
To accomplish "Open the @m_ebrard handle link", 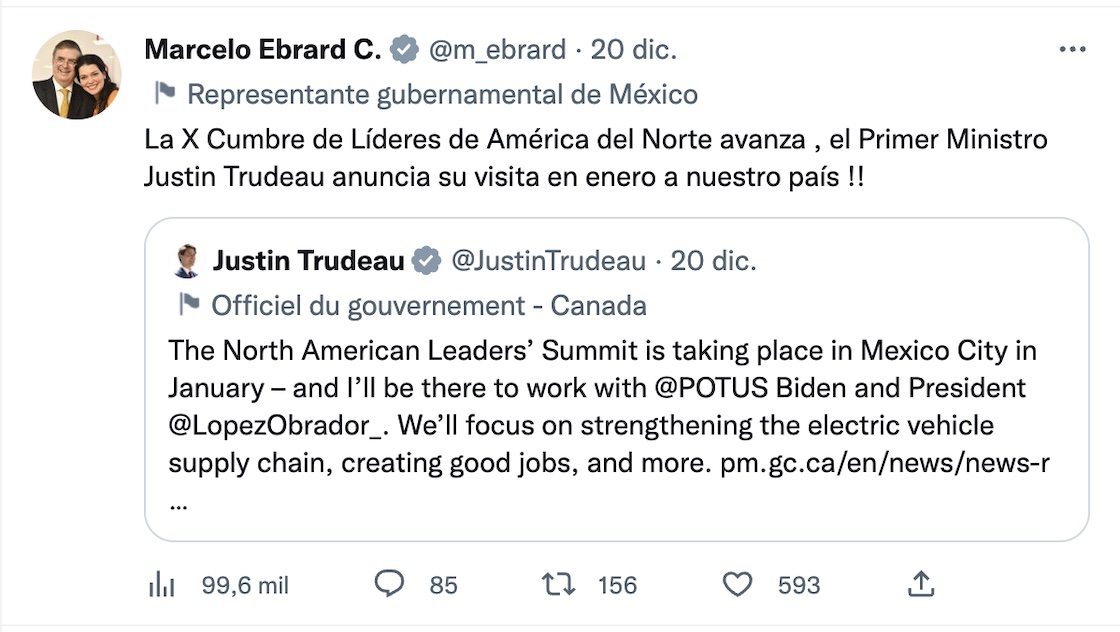I will click(x=496, y=49).
